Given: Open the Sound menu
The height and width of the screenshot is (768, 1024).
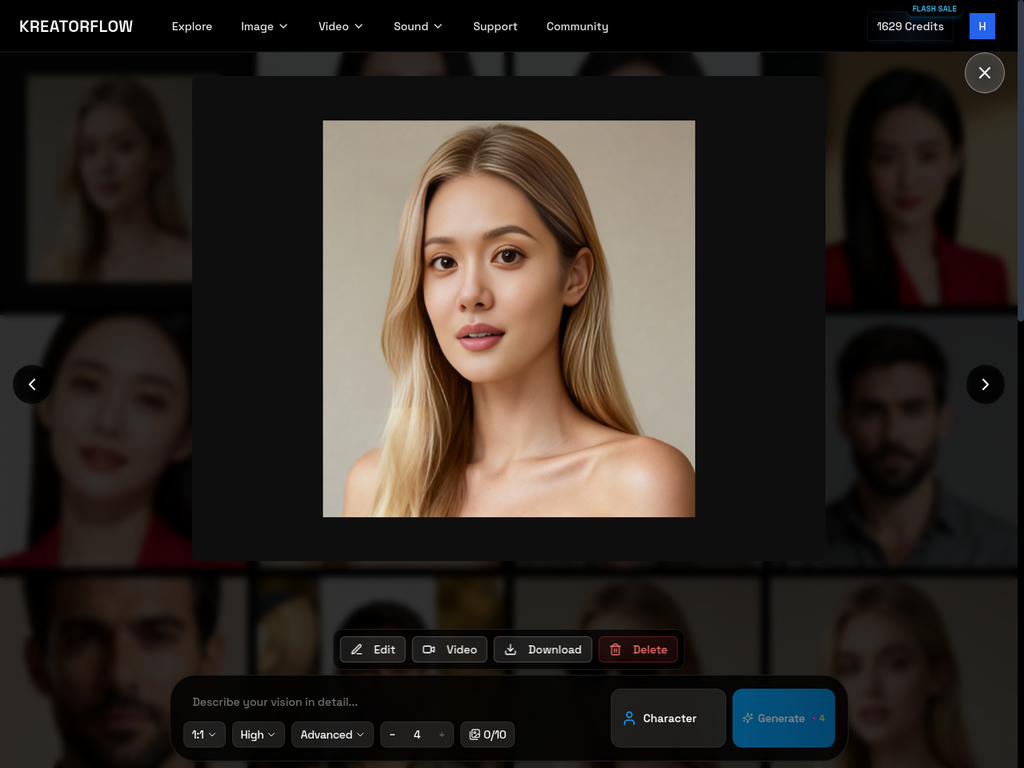Looking at the screenshot, I should pos(417,26).
